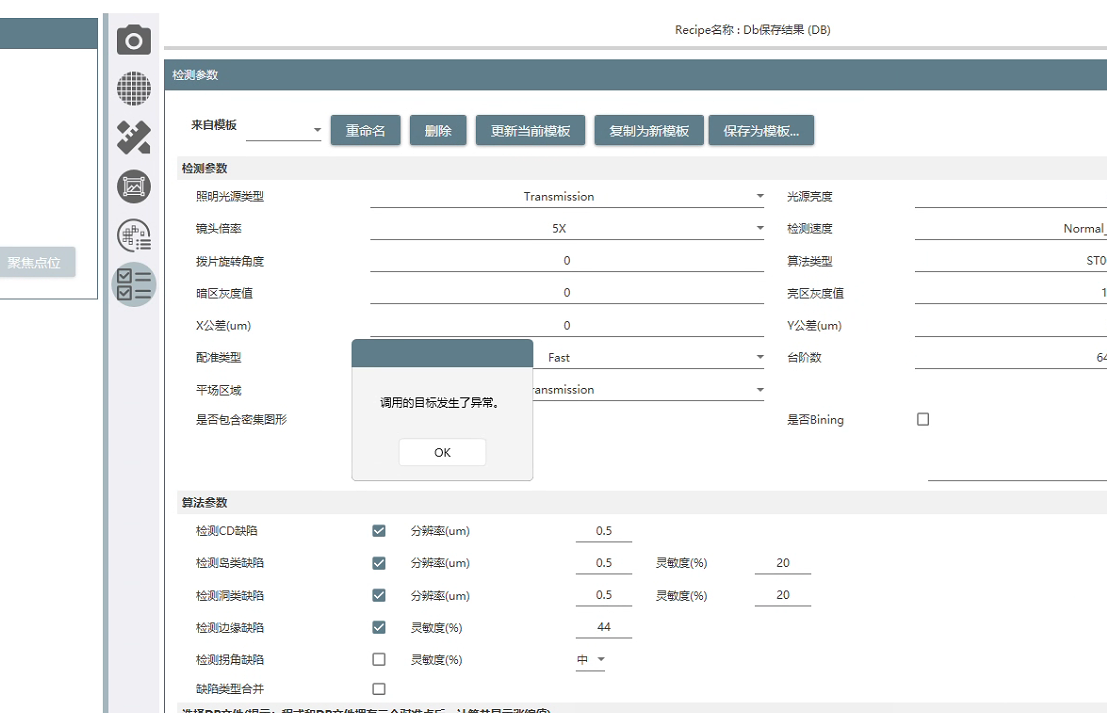Click OK in the error dialog
Viewport: 1107px width, 713px height.
pyautogui.click(x=442, y=452)
